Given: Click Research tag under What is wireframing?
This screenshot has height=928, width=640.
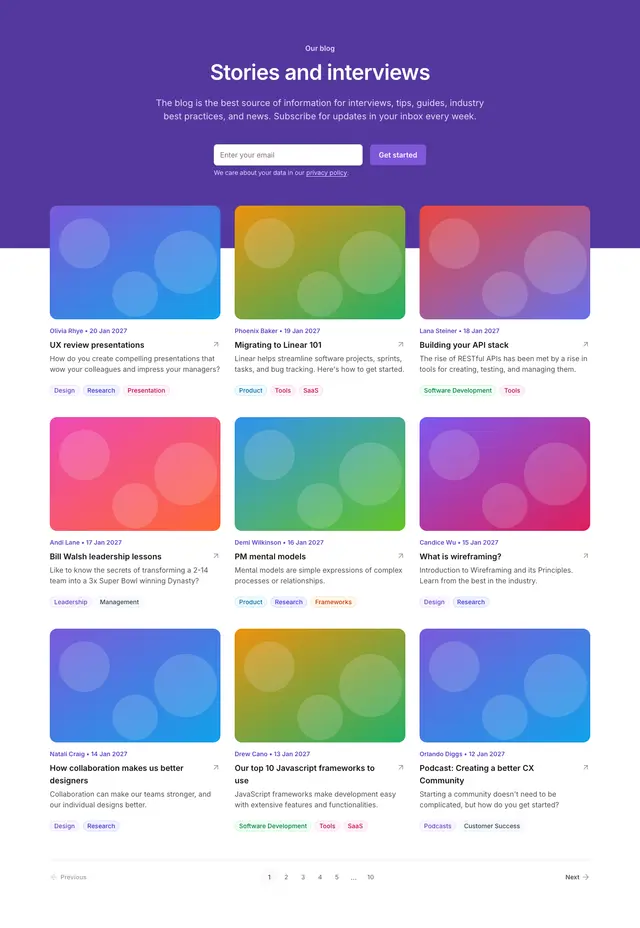Looking at the screenshot, I should click(x=471, y=602).
